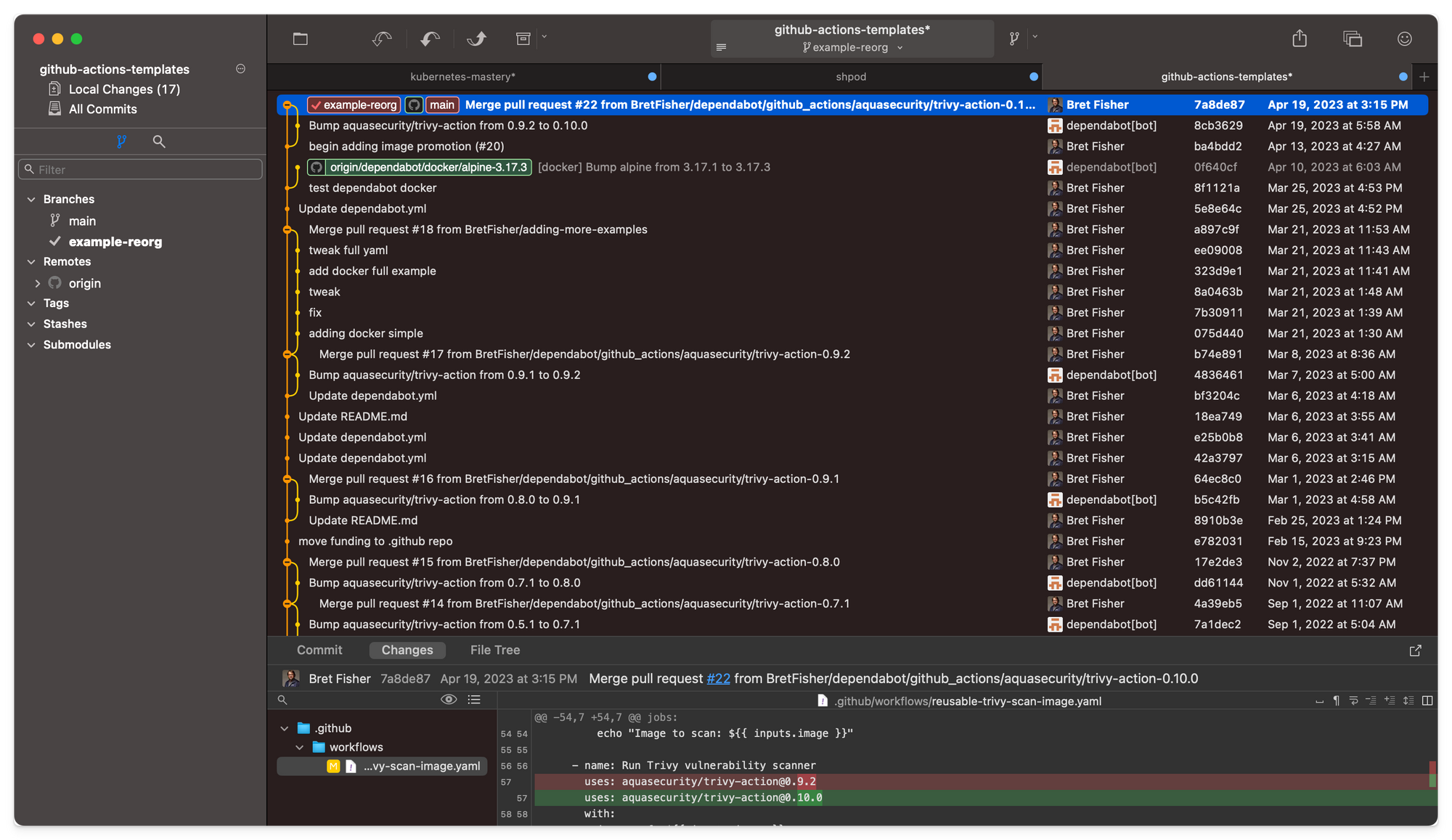Click the Share icon in toolbar

1300,38
